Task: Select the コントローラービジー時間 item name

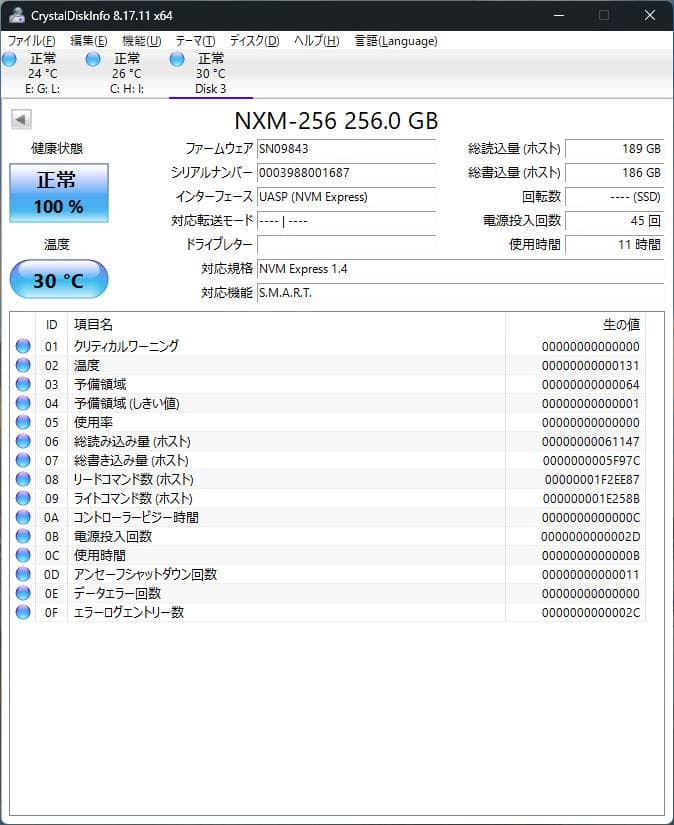Action: (x=136, y=517)
